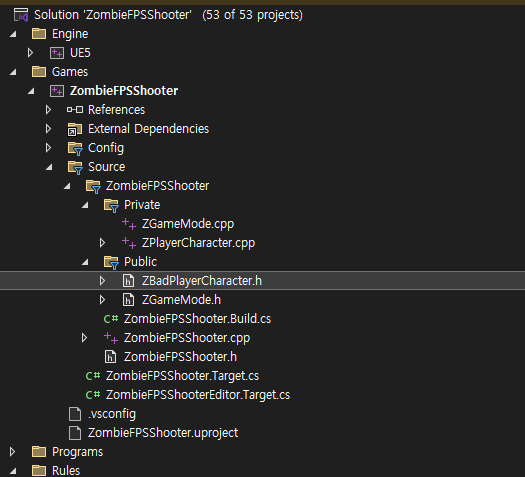
Task: Click the External Dependencies folder icon
Action: point(75,129)
